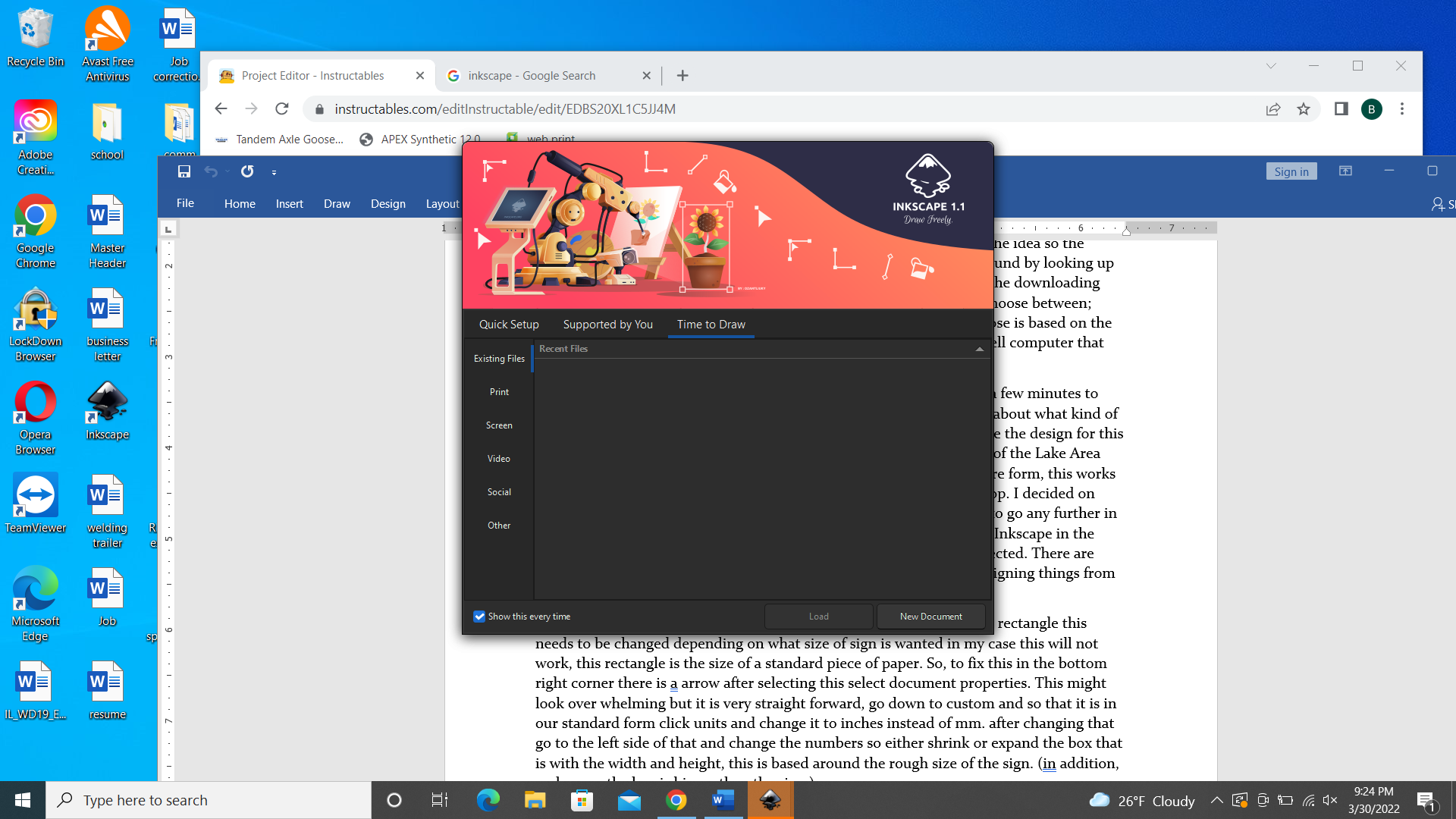Click the Save icon on Word's Quick Access Toolbar
The height and width of the screenshot is (819, 1456).
coord(184,172)
